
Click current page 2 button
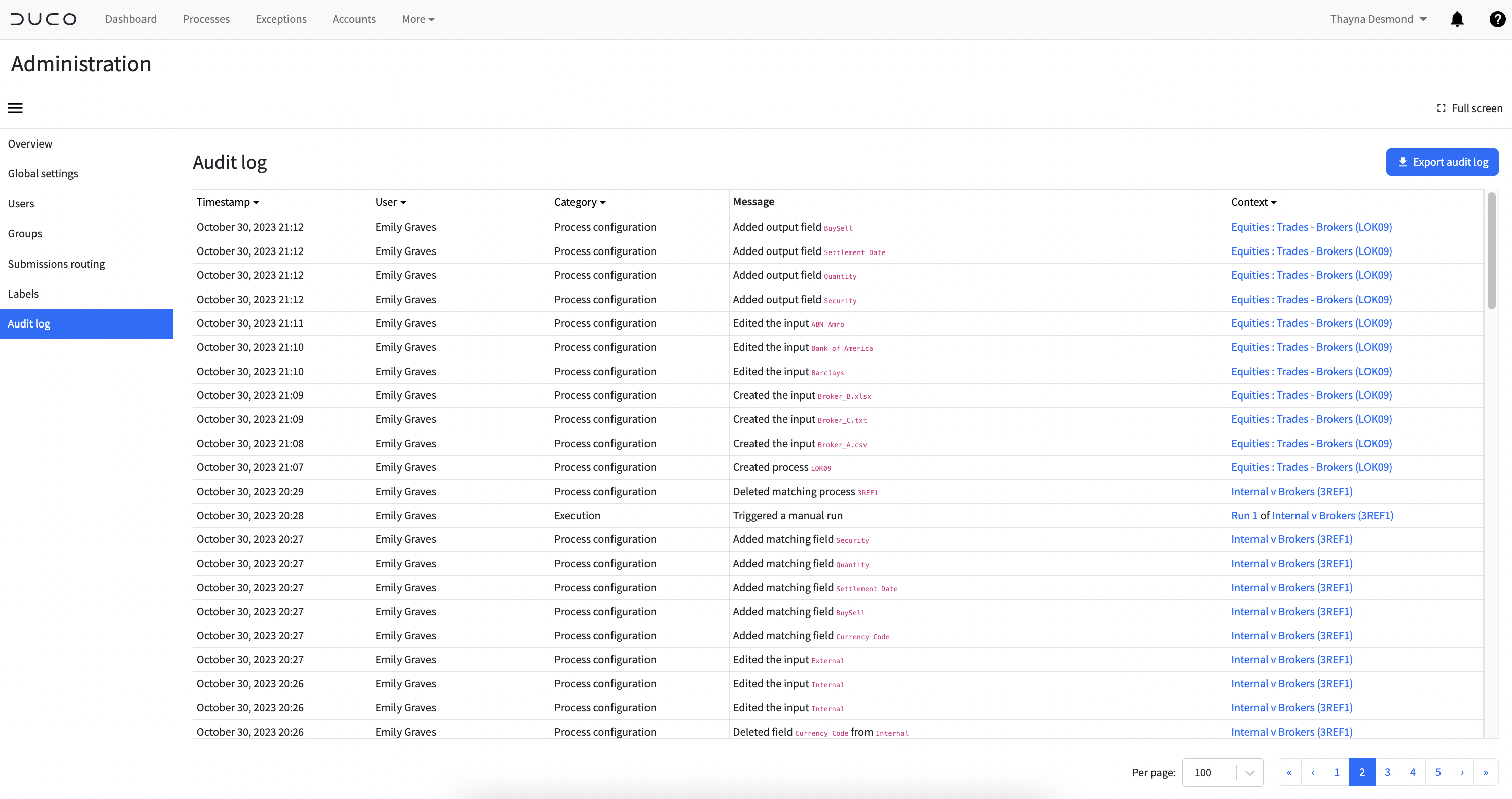click(x=1362, y=773)
